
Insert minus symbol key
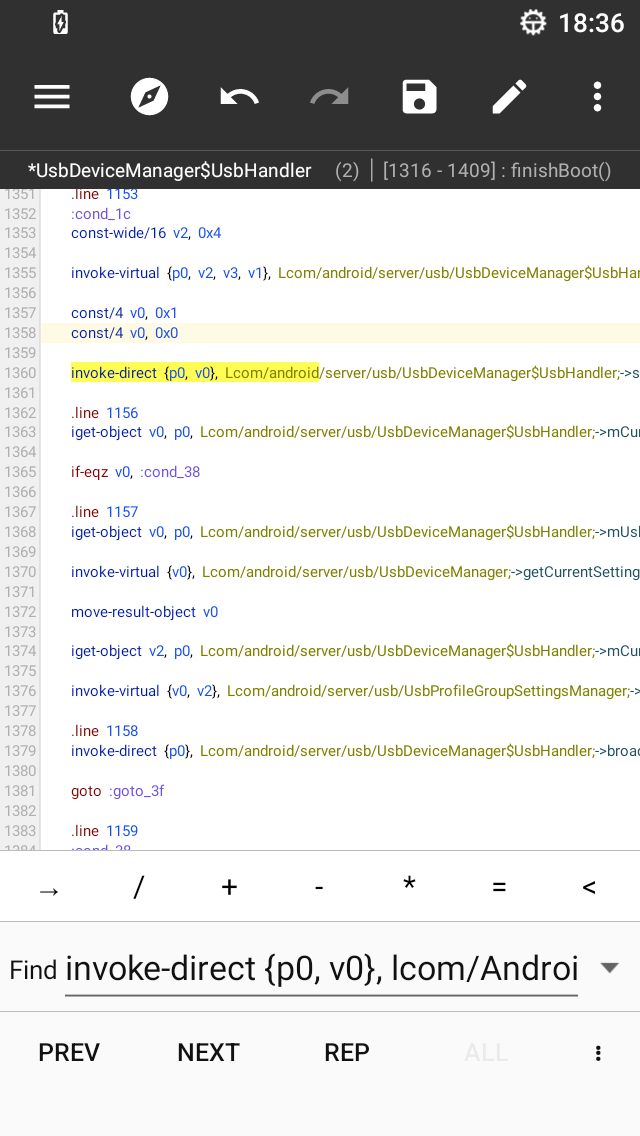[319, 887]
